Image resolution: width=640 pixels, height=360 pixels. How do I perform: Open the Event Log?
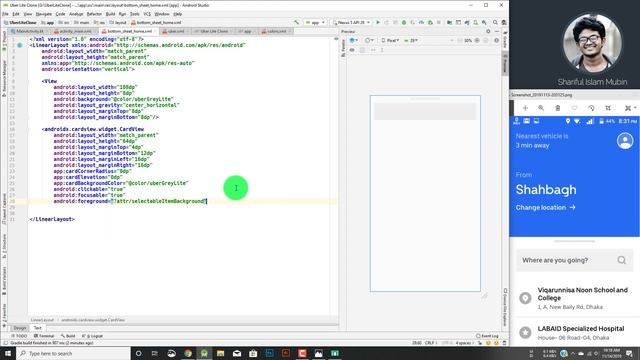[487, 336]
